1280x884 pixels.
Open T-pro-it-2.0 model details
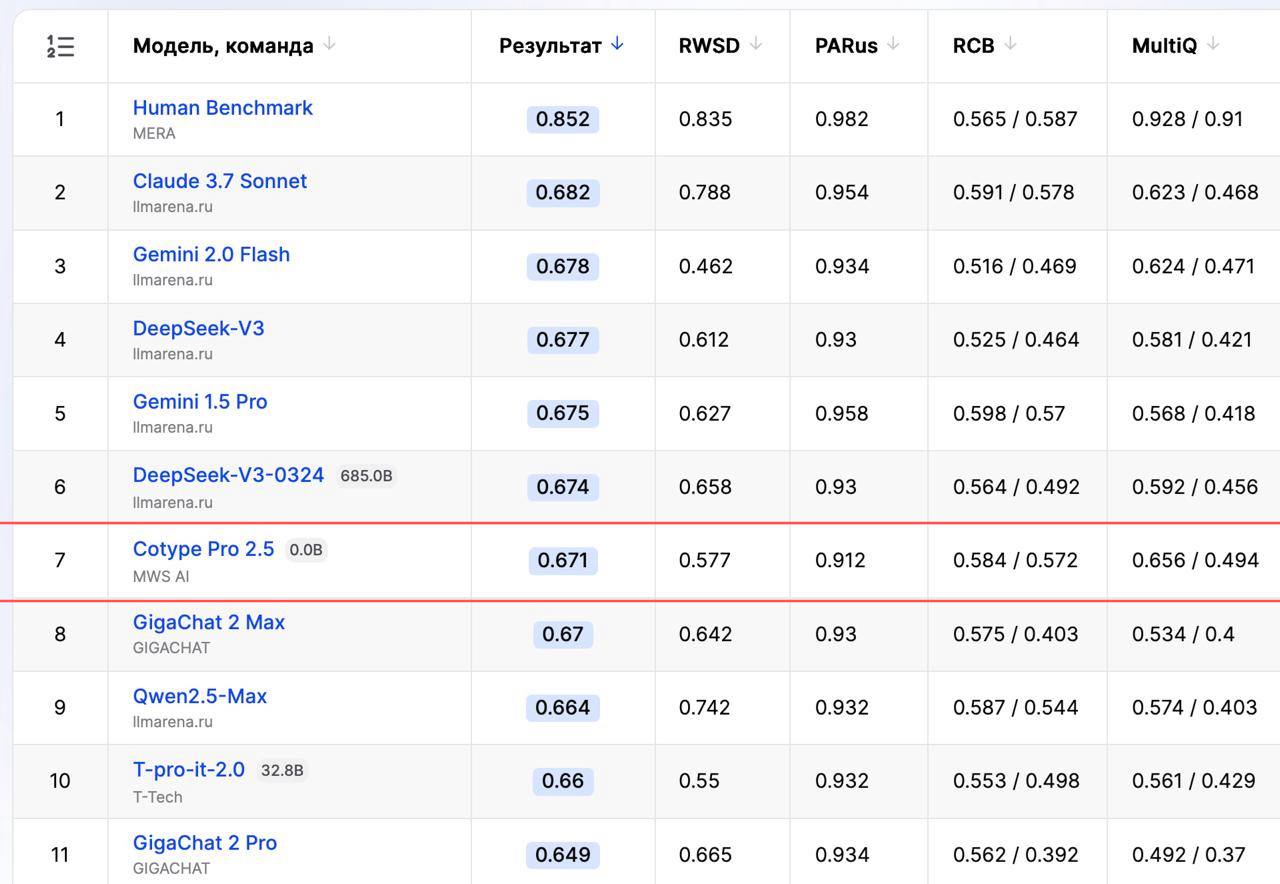tap(188, 769)
